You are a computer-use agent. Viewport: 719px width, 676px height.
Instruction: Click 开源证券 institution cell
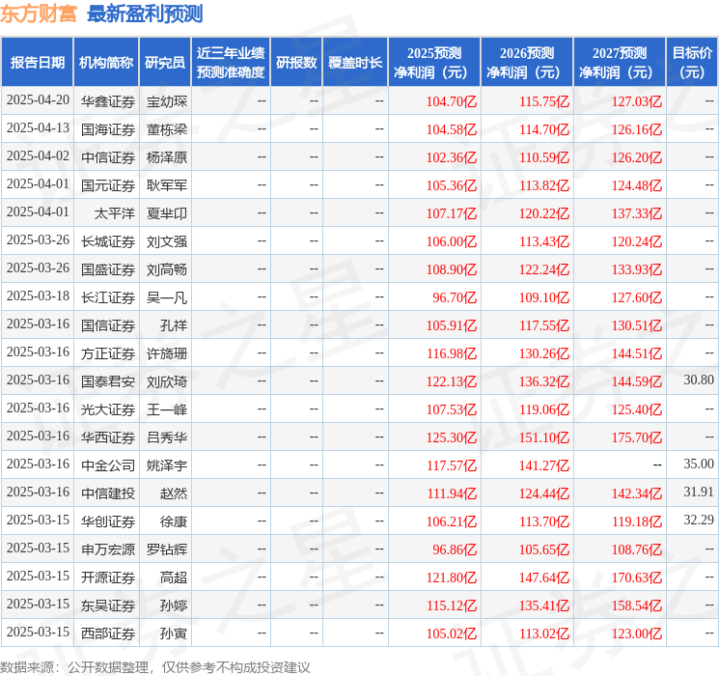pyautogui.click(x=108, y=577)
